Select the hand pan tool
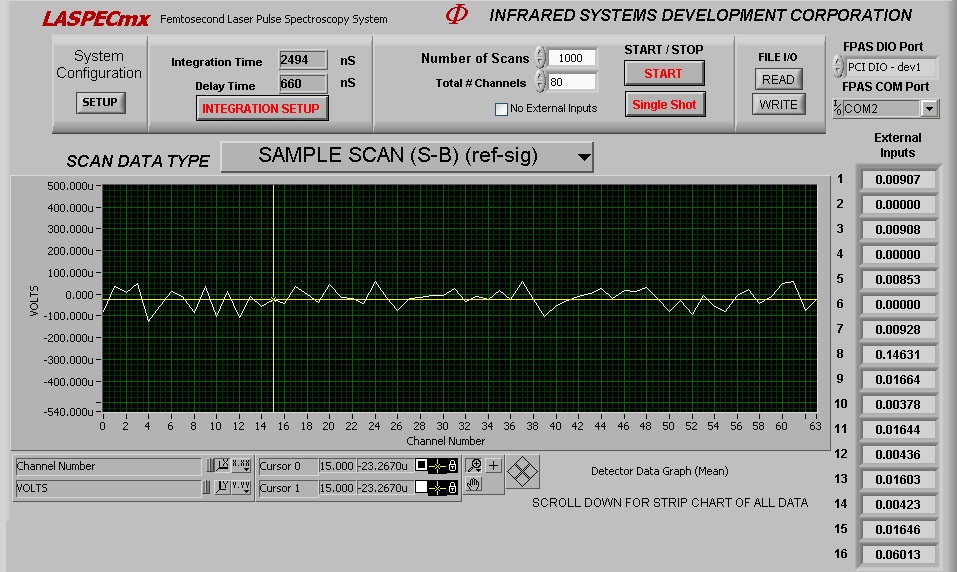 click(474, 485)
